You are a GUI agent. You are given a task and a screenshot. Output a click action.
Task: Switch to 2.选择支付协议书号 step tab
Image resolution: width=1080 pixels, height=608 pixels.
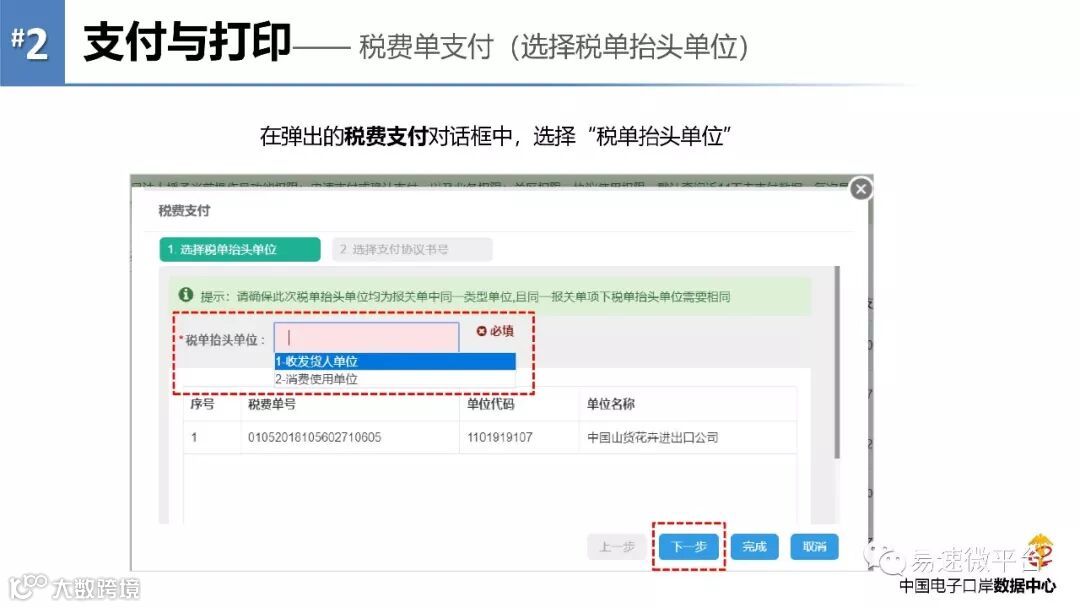pos(412,249)
